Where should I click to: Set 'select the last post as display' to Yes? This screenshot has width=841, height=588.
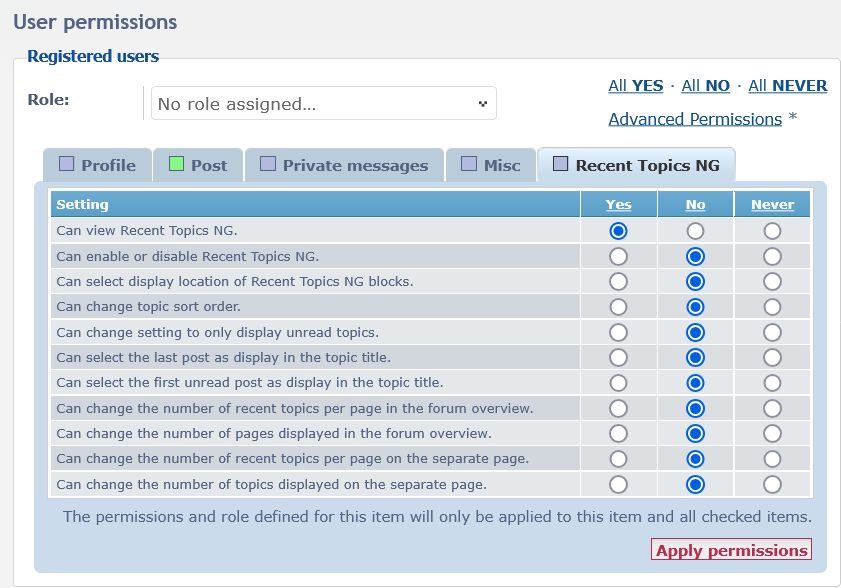pos(618,357)
